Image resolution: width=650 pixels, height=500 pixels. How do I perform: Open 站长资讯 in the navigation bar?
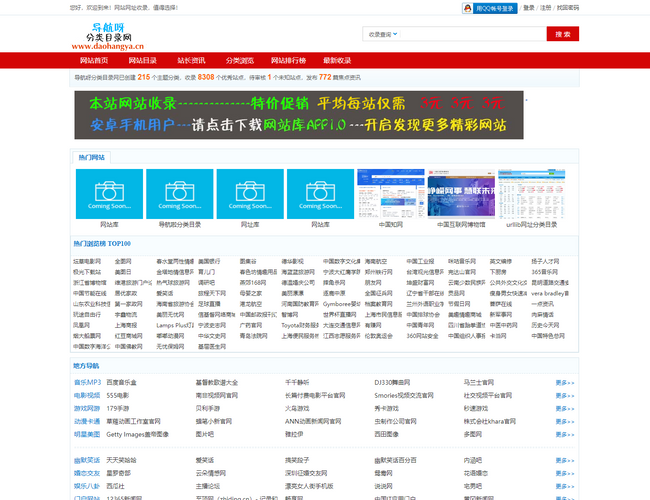[190, 60]
